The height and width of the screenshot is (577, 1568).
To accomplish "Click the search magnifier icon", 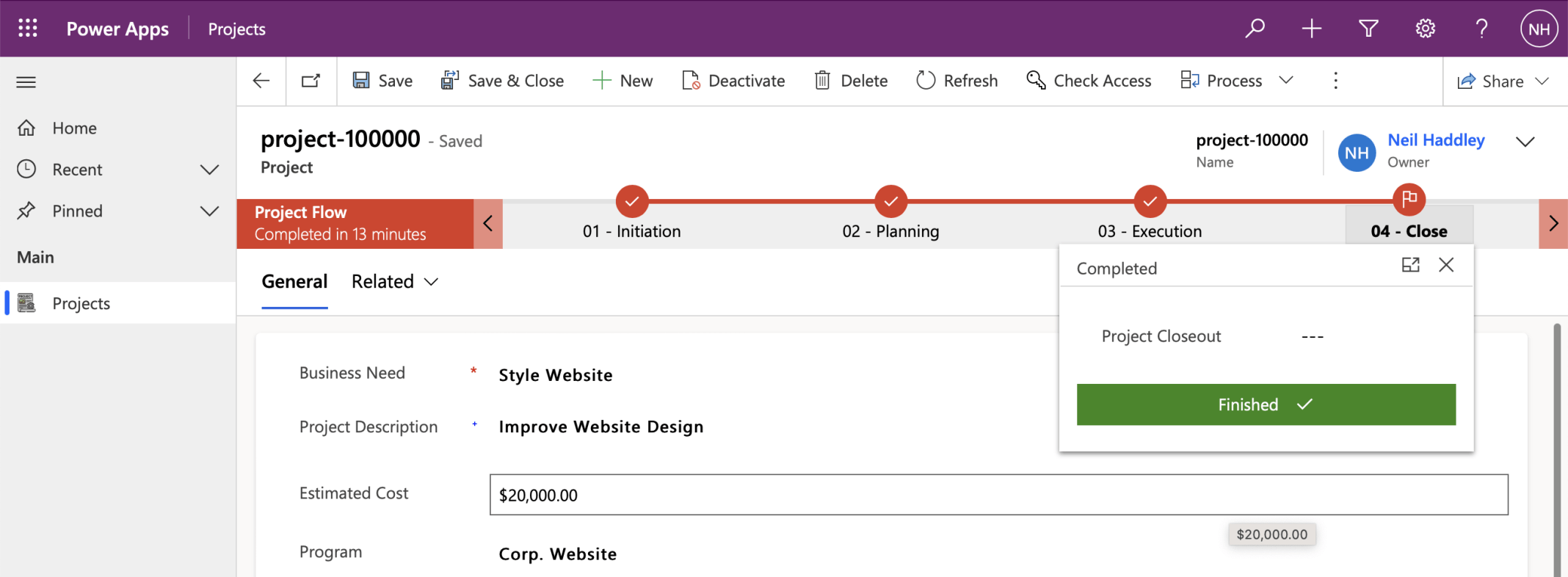I will 1255,29.
